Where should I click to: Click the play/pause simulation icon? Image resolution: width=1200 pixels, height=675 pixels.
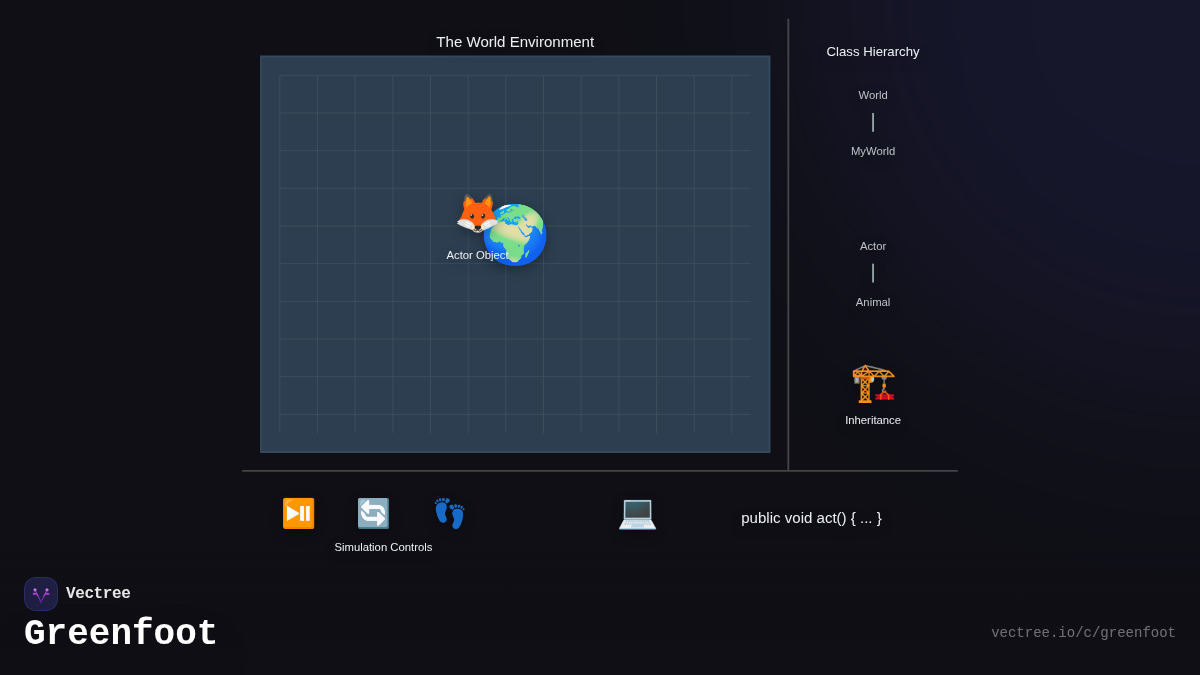298,513
